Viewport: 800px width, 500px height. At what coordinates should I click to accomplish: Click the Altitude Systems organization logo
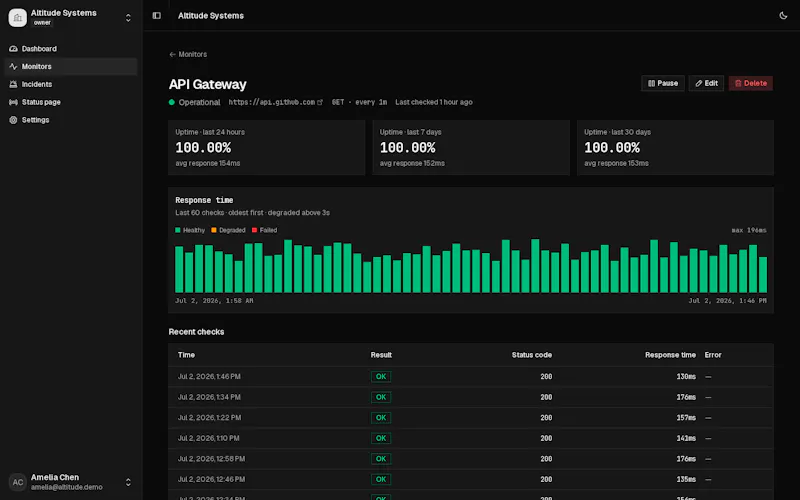(17, 18)
